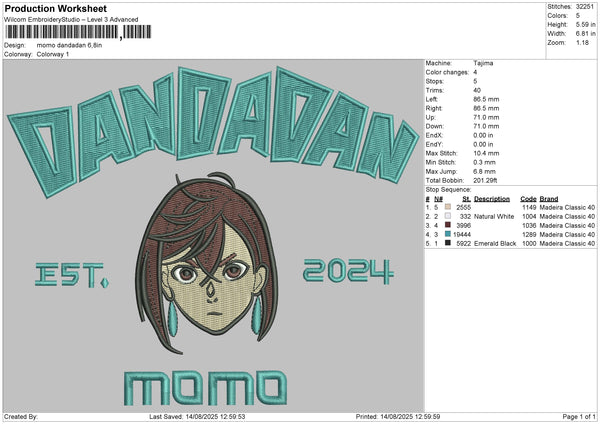This screenshot has height=424, width=600.
Task: Click the Momo character face embroidery preview
Action: tap(207, 263)
